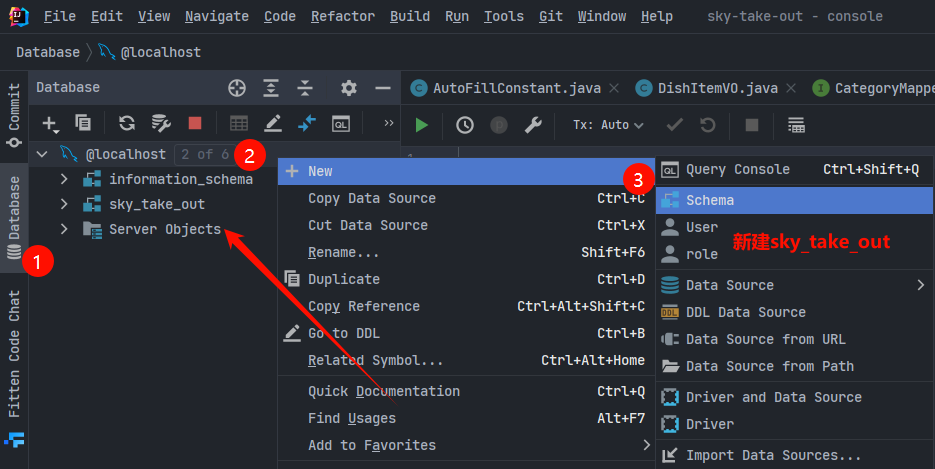935x469 pixels.
Task: Click the console settings wrench icon
Action: [532, 125]
